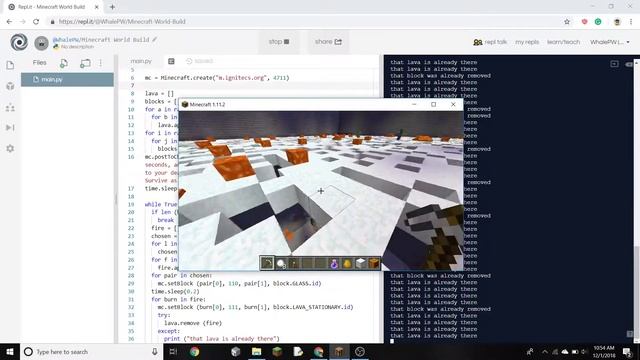Maximize the Minecraft 1.11.2 window
640x360 pixels.
433,104
